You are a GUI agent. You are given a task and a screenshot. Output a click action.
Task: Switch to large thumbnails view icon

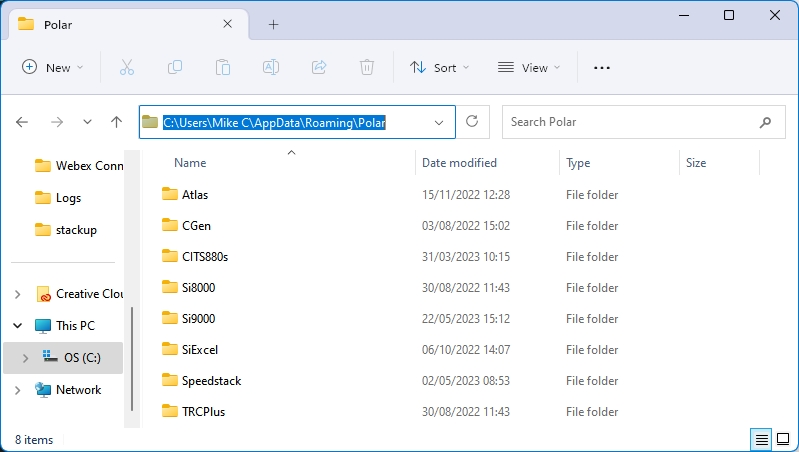click(783, 439)
